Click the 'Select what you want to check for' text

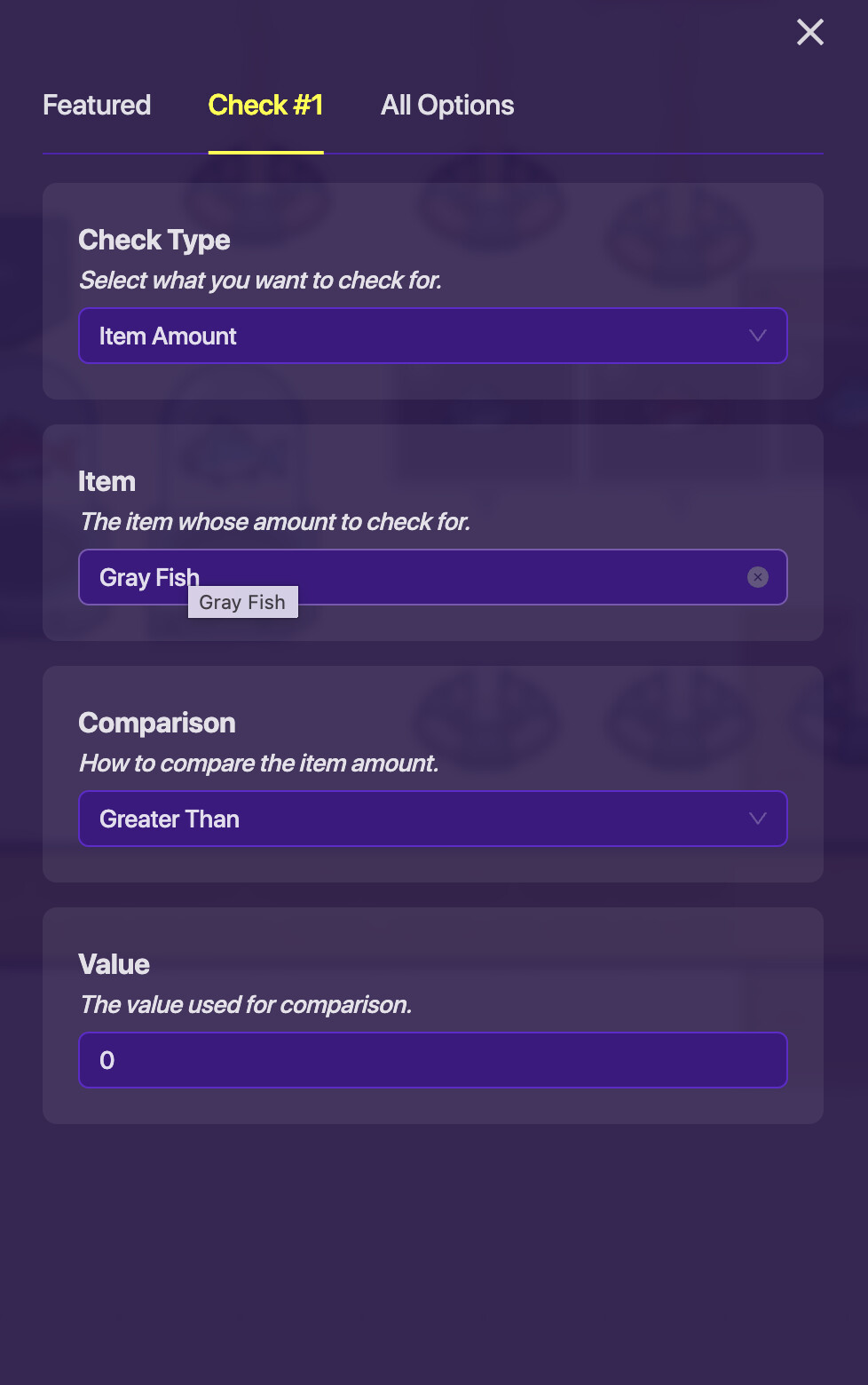point(260,281)
